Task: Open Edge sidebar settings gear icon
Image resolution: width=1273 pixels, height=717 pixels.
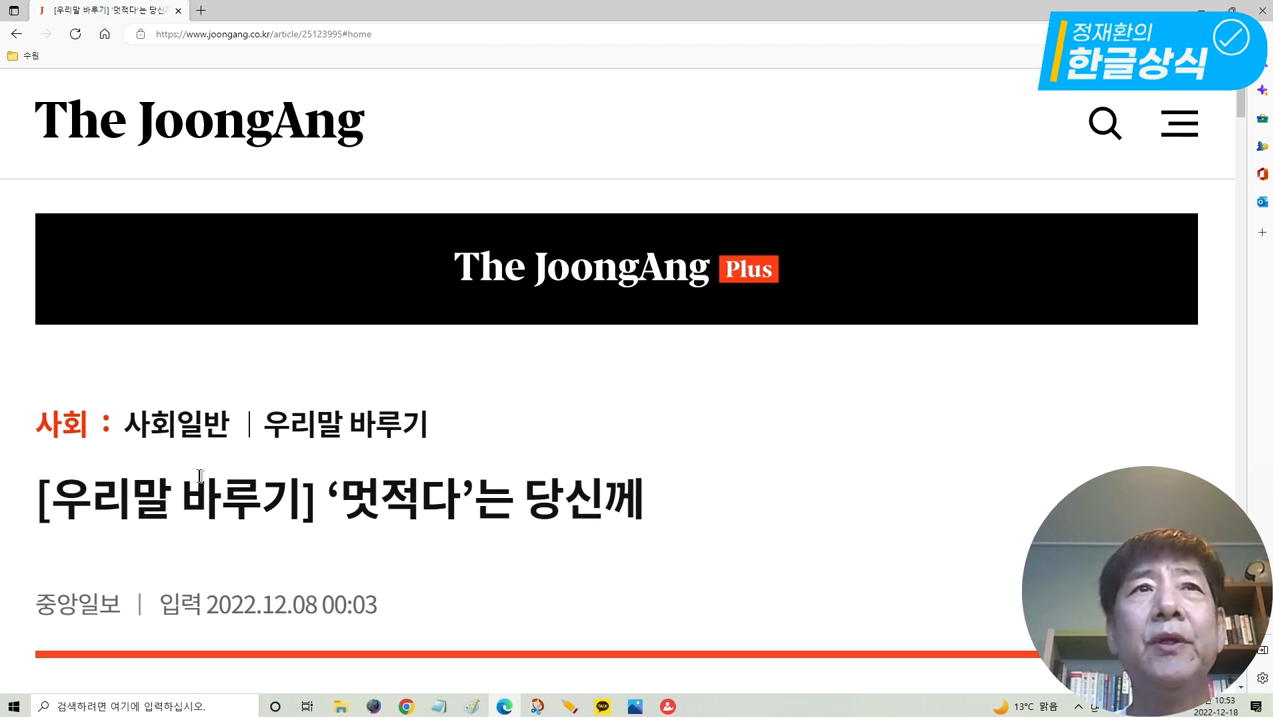Action: tap(1262, 678)
